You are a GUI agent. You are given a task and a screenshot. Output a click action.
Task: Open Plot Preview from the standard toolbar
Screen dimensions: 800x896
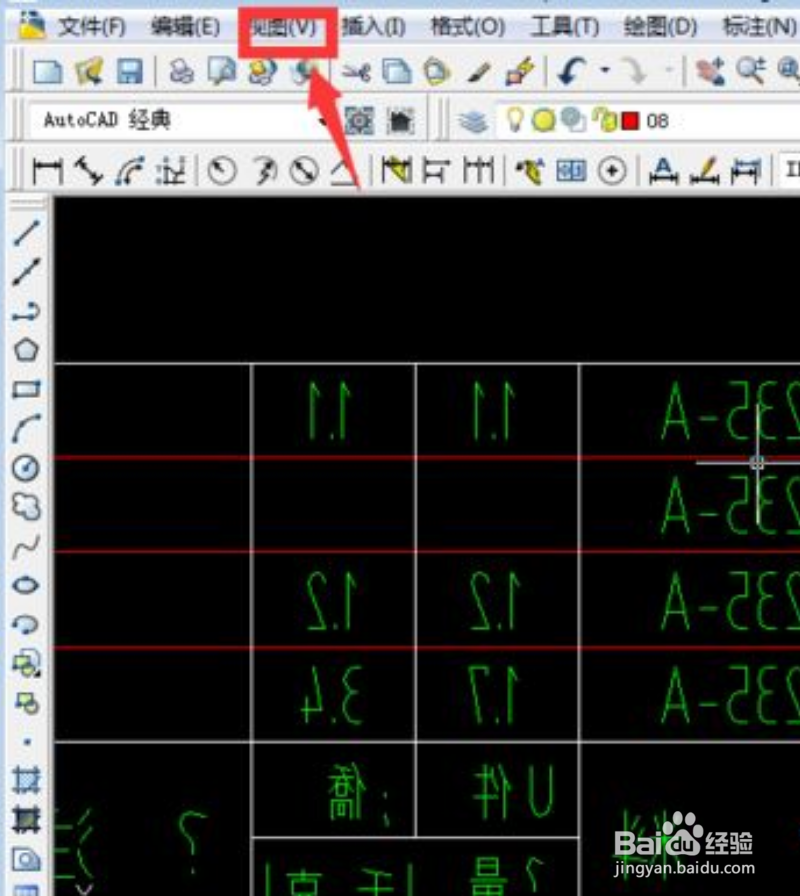click(x=221, y=73)
